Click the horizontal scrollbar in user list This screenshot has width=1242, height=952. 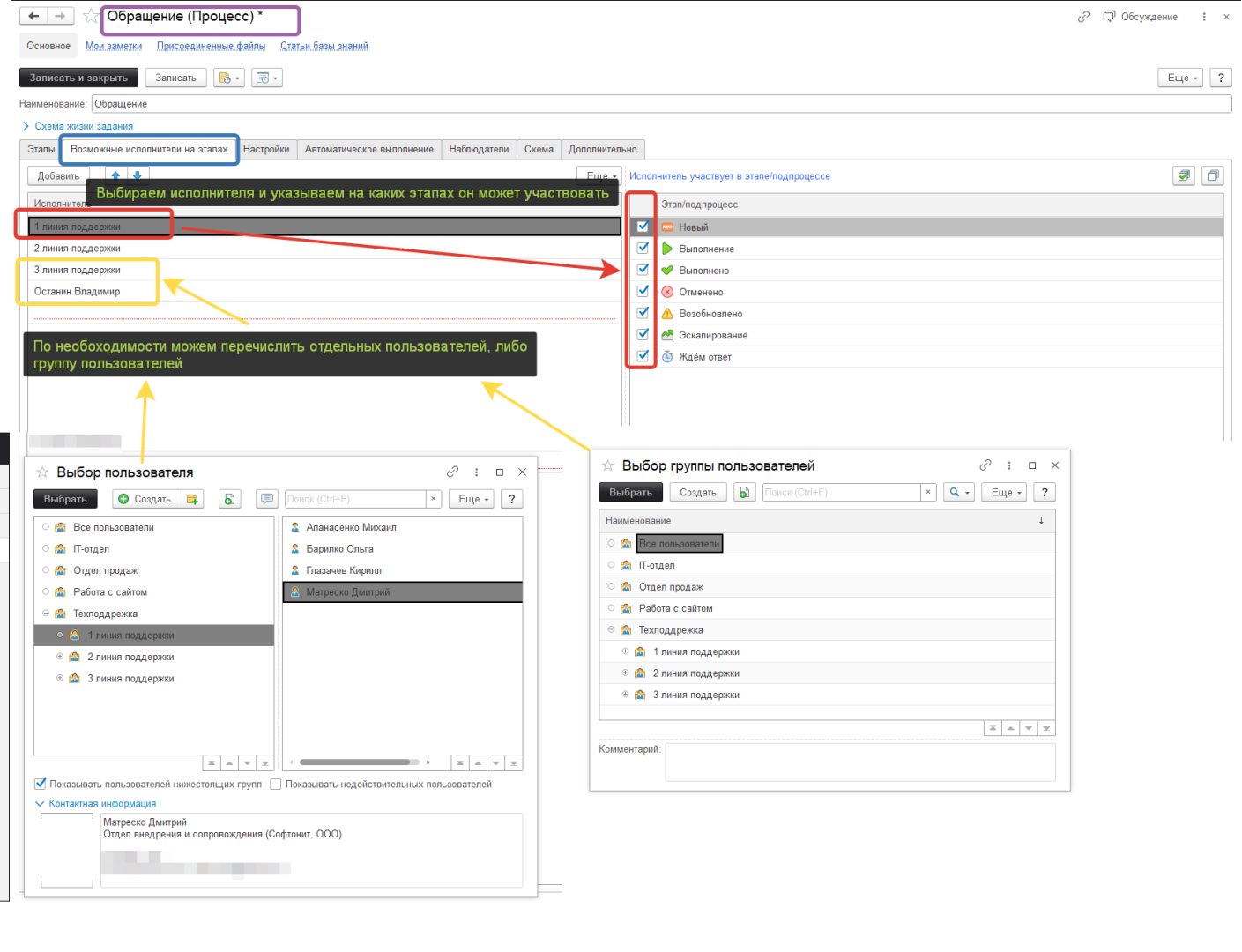coord(355,762)
